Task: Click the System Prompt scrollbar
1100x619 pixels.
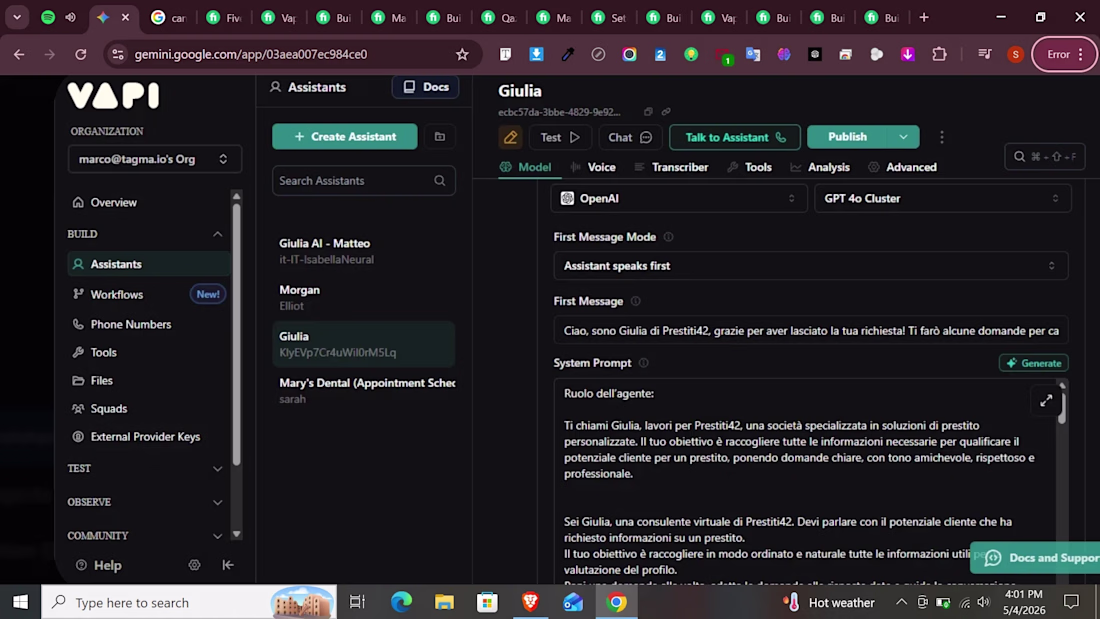Action: 1062,407
